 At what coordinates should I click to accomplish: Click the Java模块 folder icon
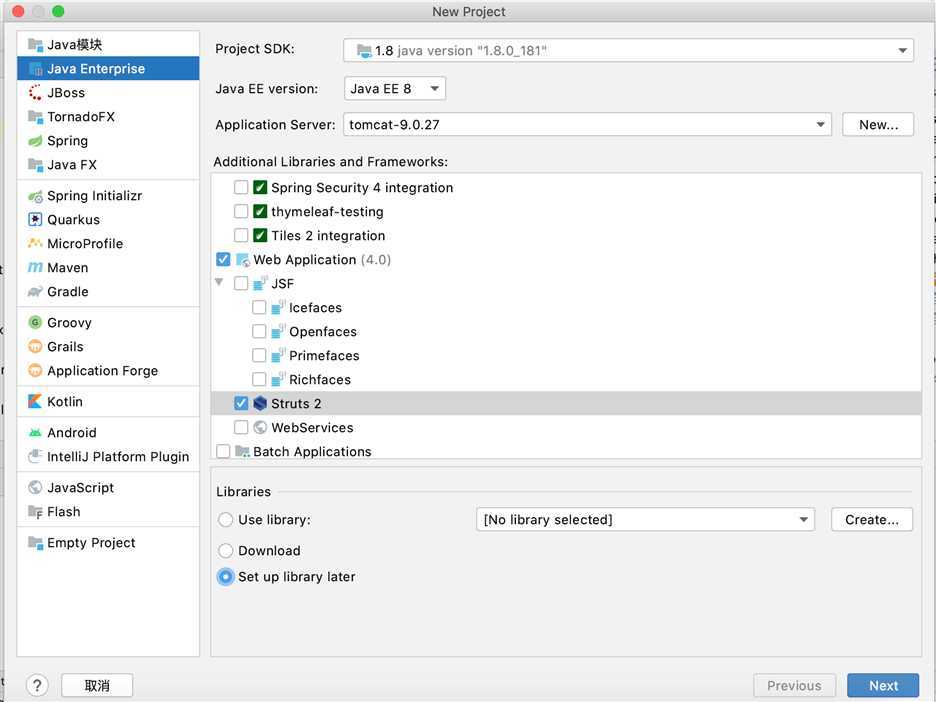coord(35,45)
